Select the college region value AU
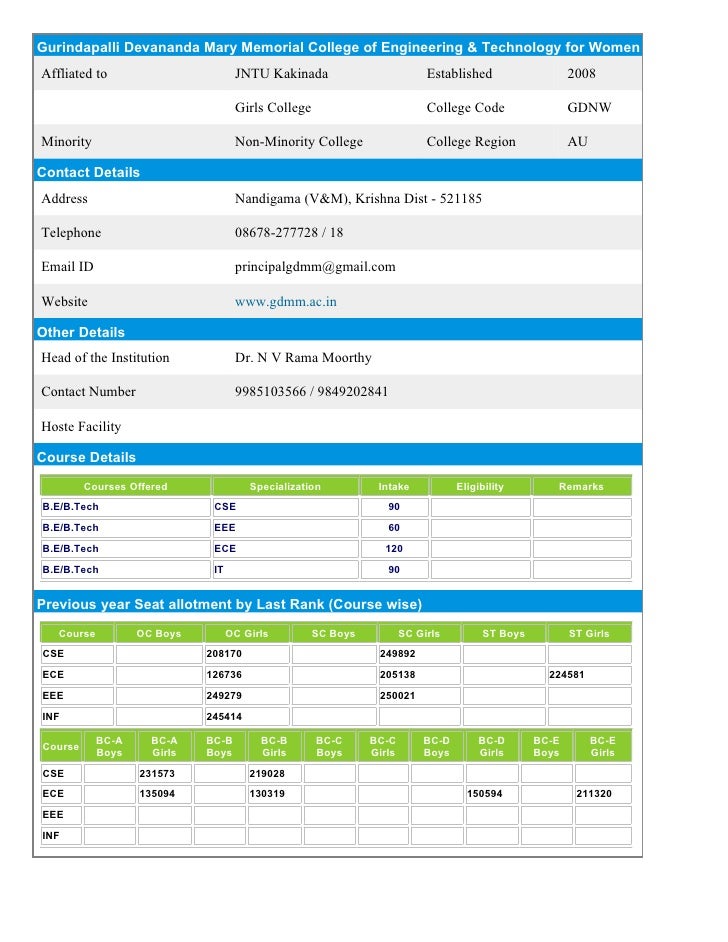The image size is (728, 942). click(x=577, y=142)
